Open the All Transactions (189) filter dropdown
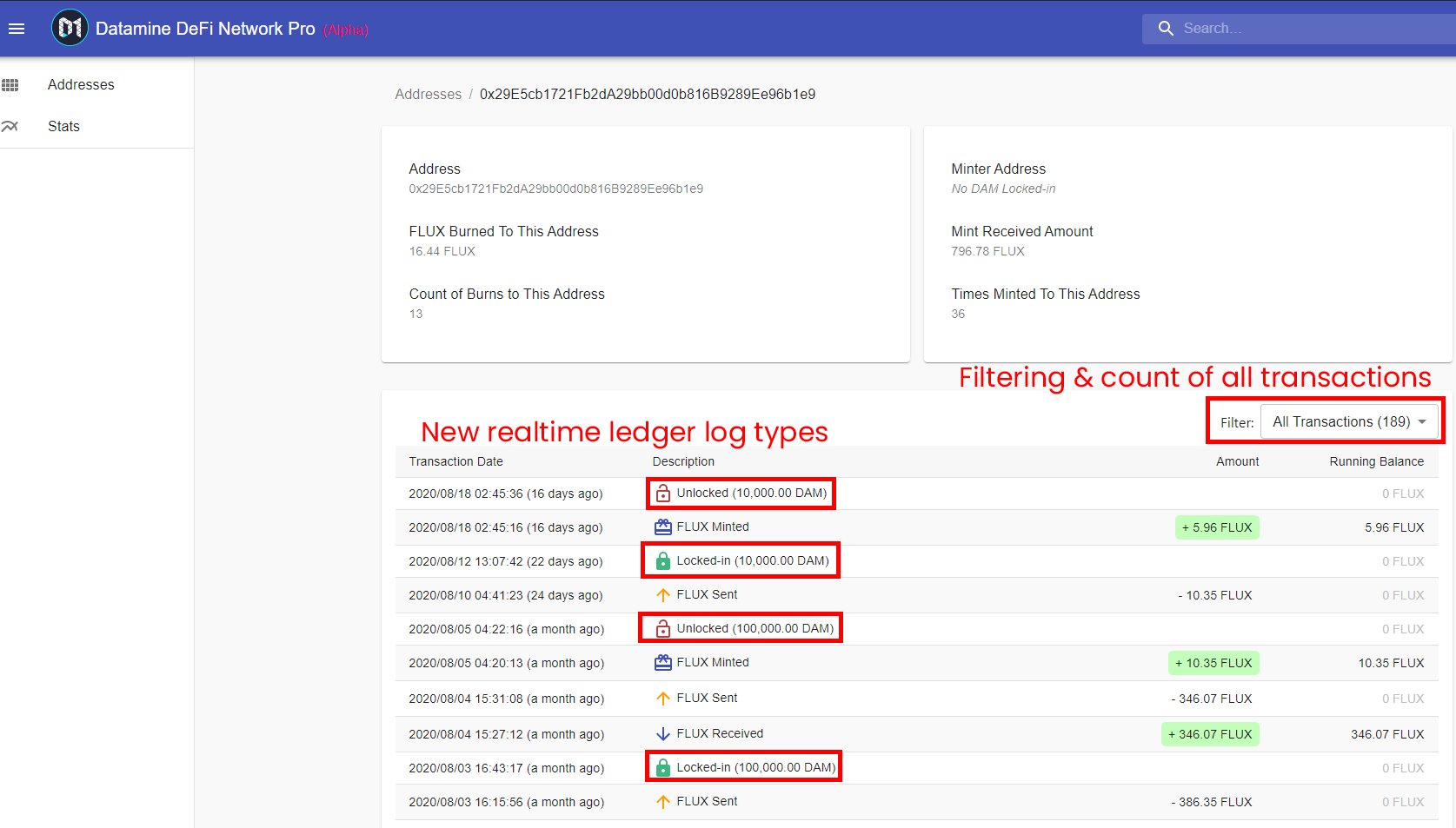The width and height of the screenshot is (1456, 828). [x=1349, y=421]
